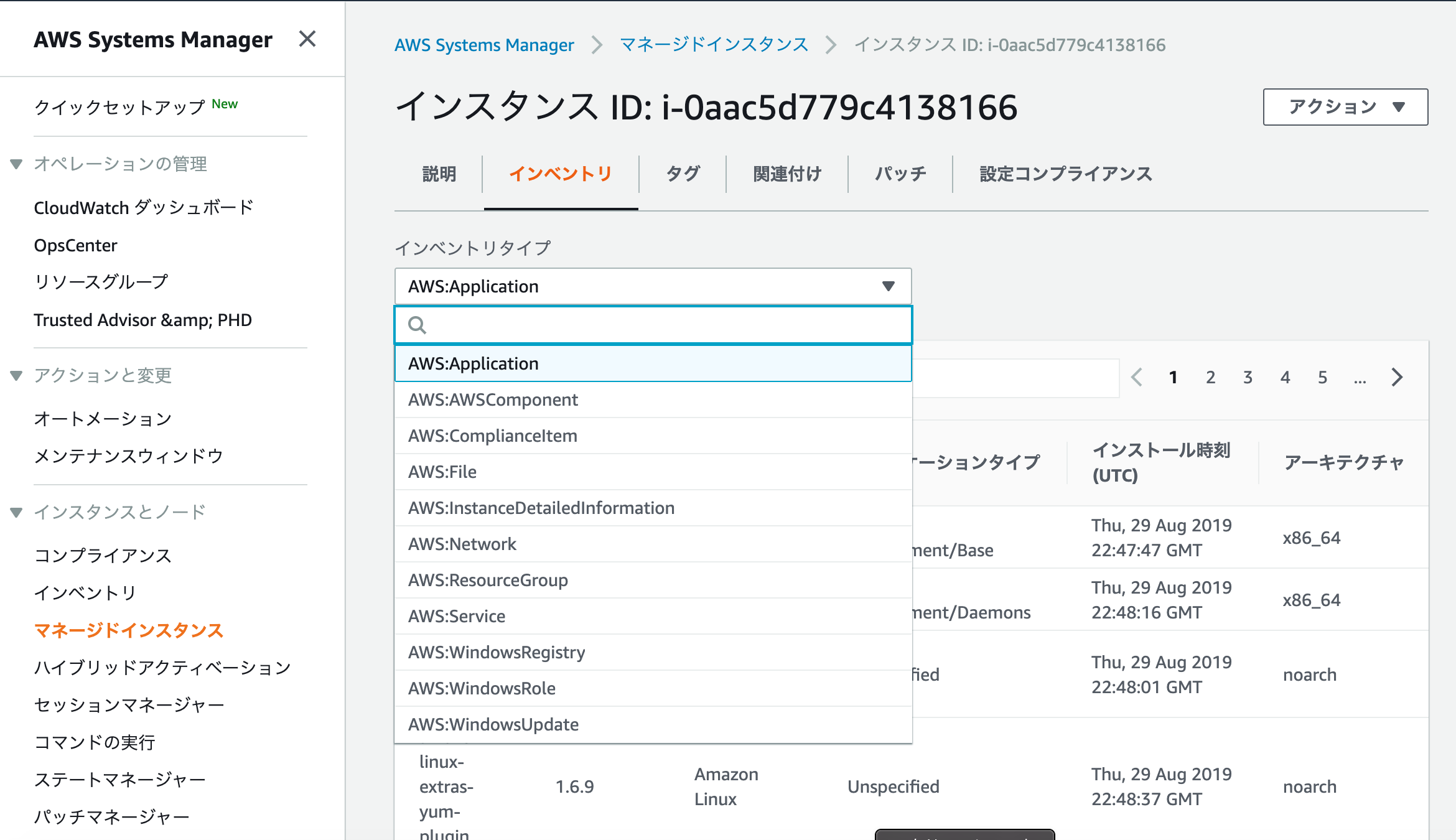Open メンテナンスウィンドウ in the sidebar
Screen dimensions: 1456x840
pos(129,456)
